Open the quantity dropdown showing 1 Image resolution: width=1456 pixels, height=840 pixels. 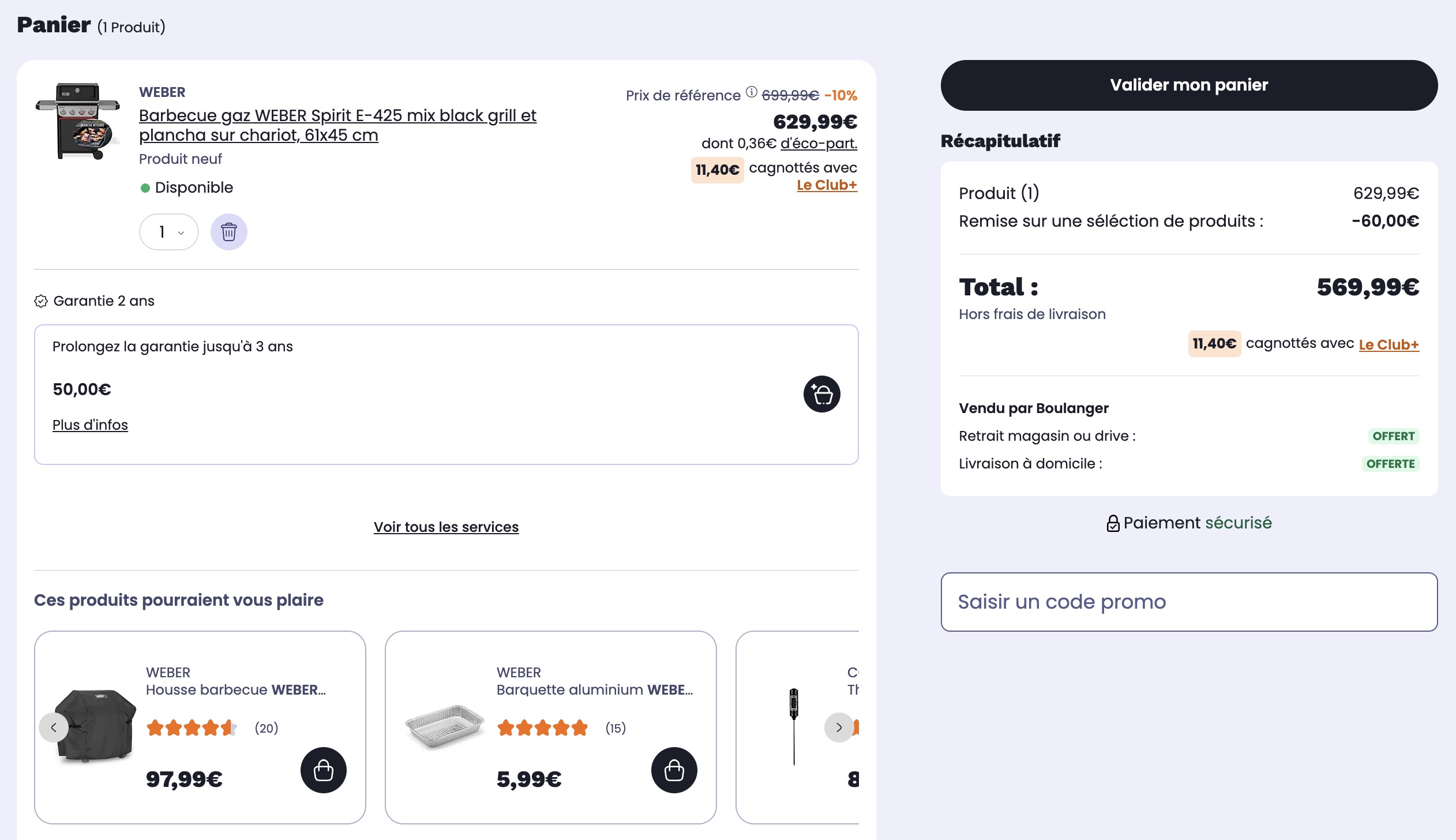(169, 232)
